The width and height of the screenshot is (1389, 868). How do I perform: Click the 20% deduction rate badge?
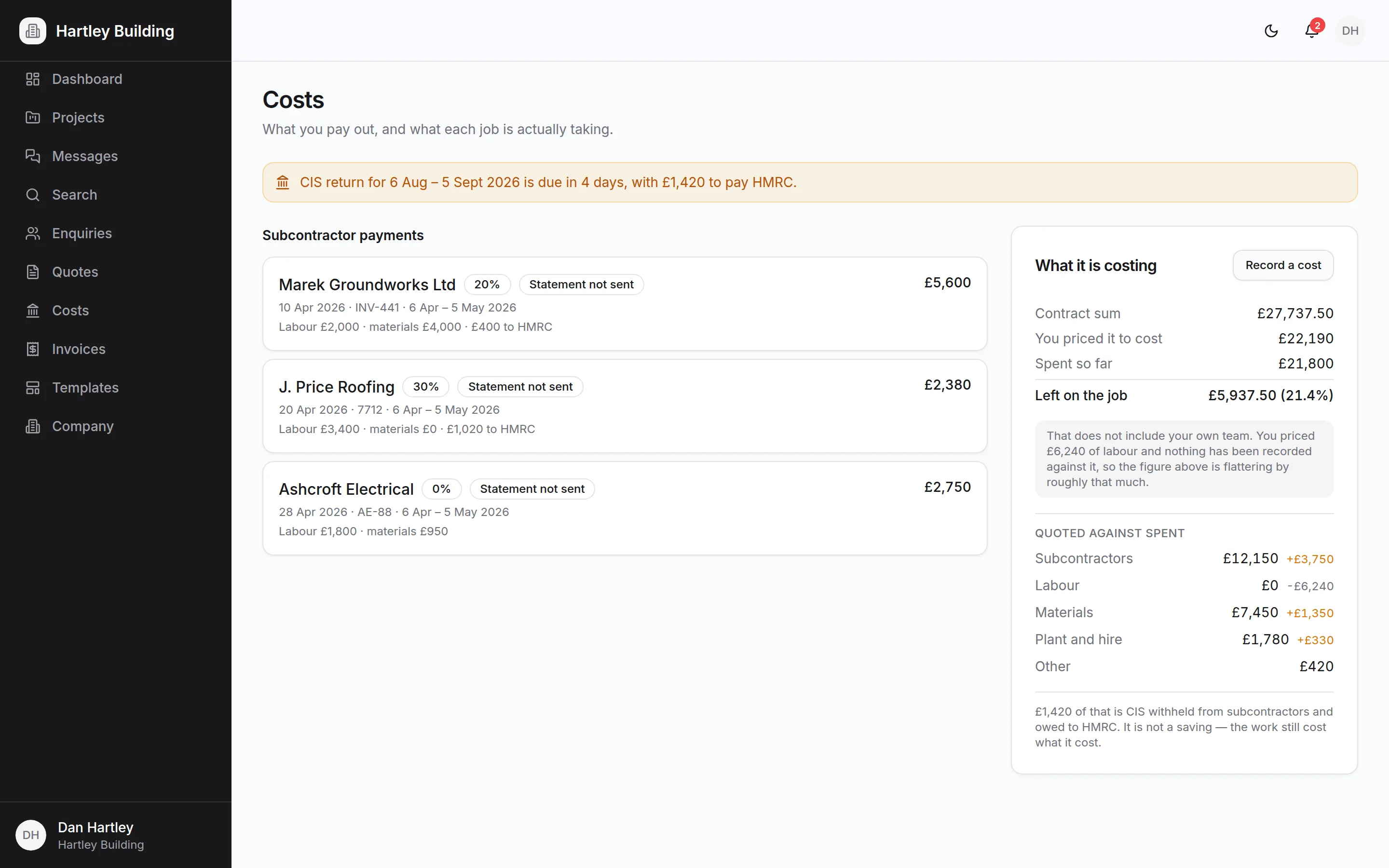click(x=487, y=284)
